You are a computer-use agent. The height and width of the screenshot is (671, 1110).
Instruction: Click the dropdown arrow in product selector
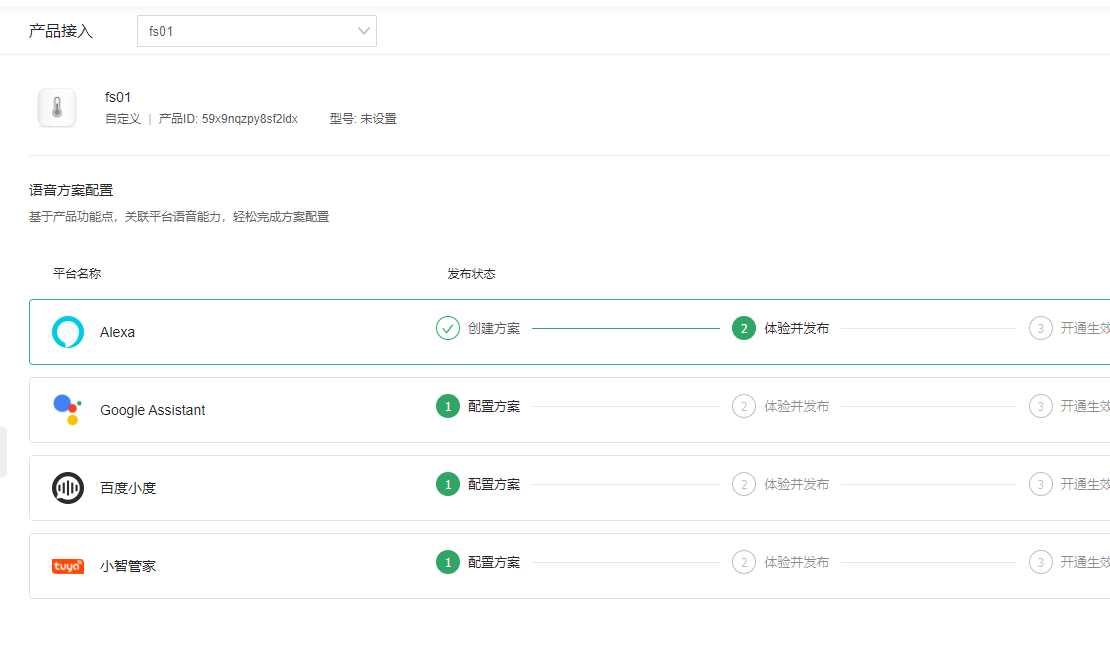click(x=364, y=31)
